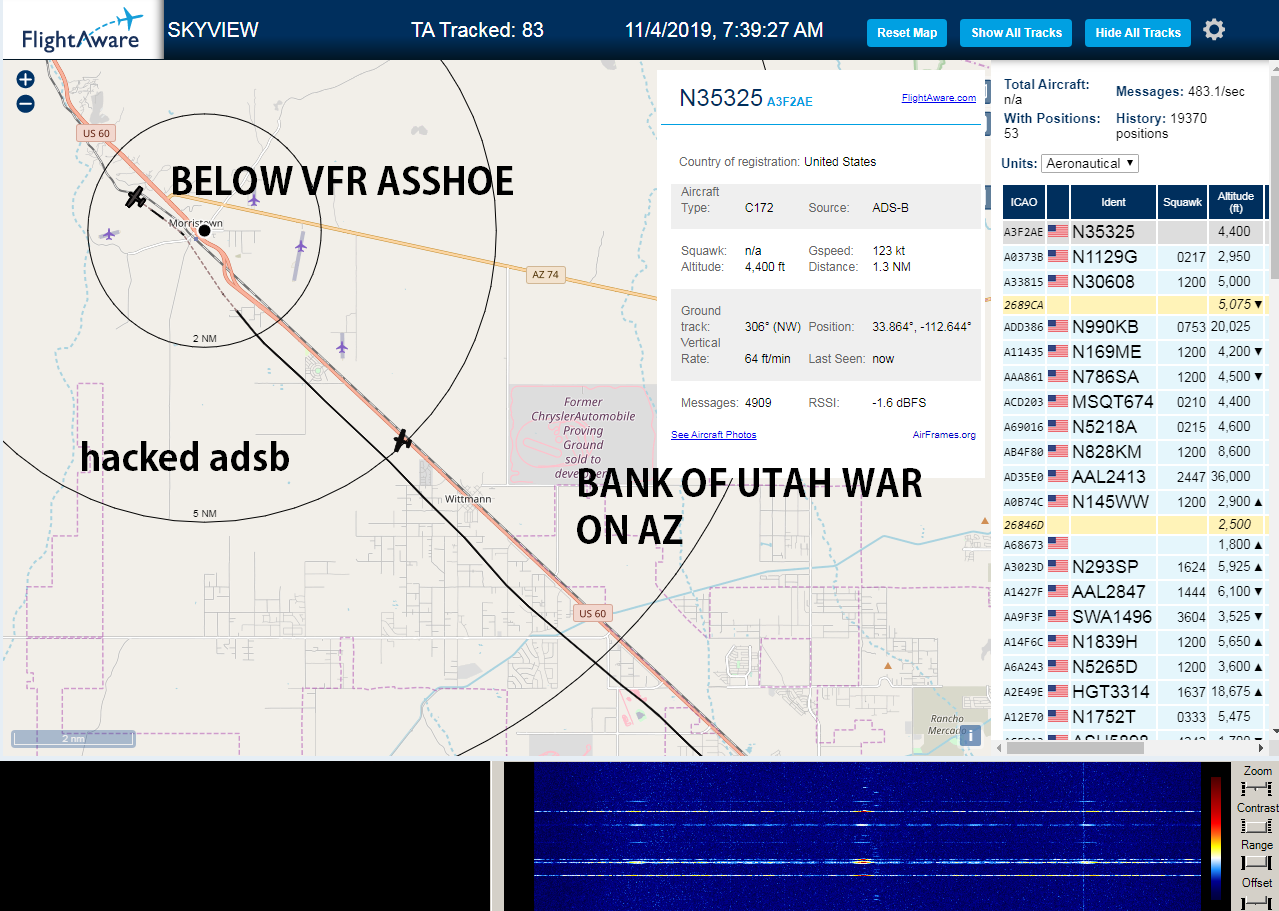
Task: Click the Hide All Tracks button
Action: pyautogui.click(x=1138, y=33)
